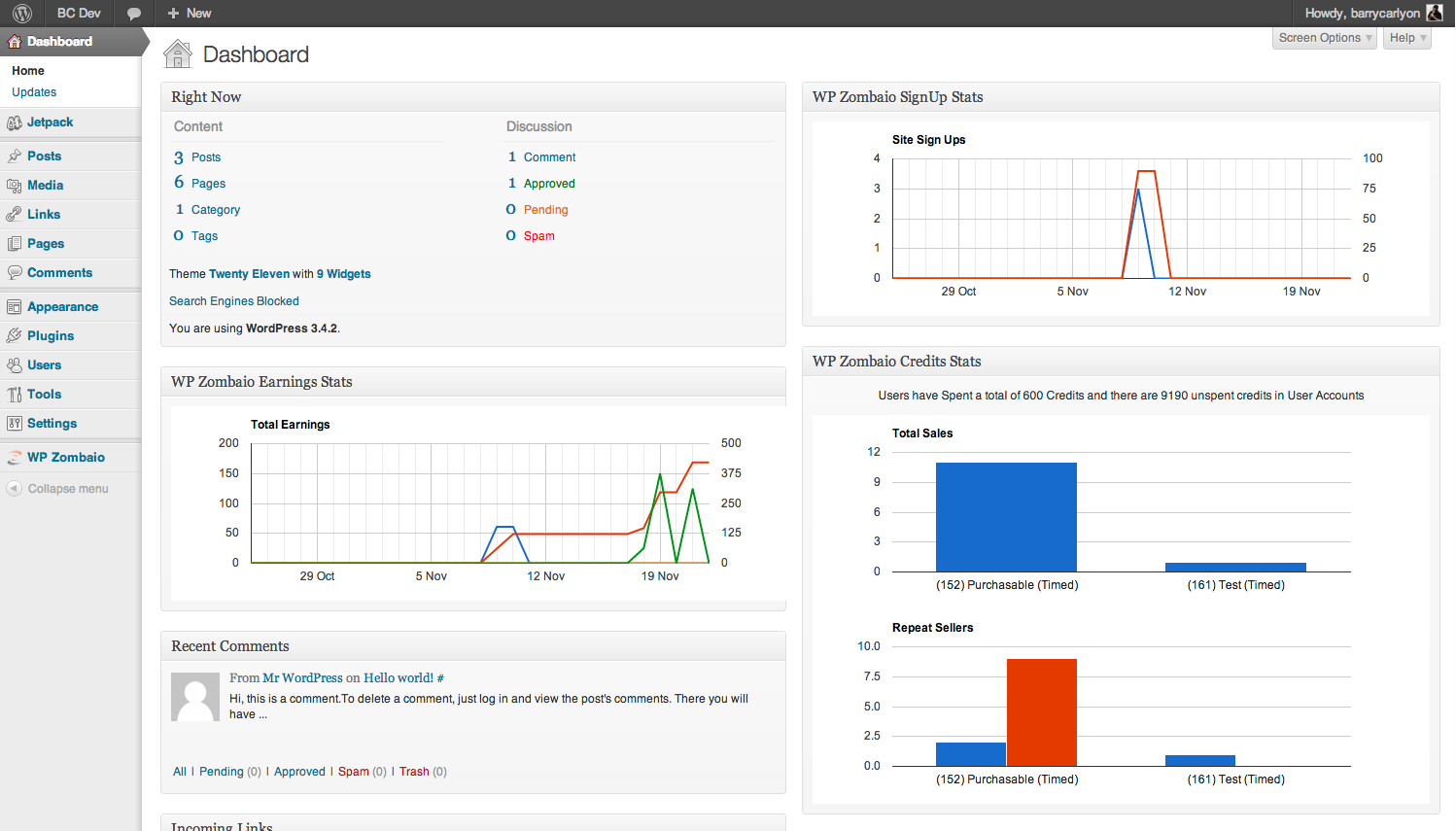Click the Comments speech bubble sidebar icon
This screenshot has width=1456, height=831.
pos(15,273)
